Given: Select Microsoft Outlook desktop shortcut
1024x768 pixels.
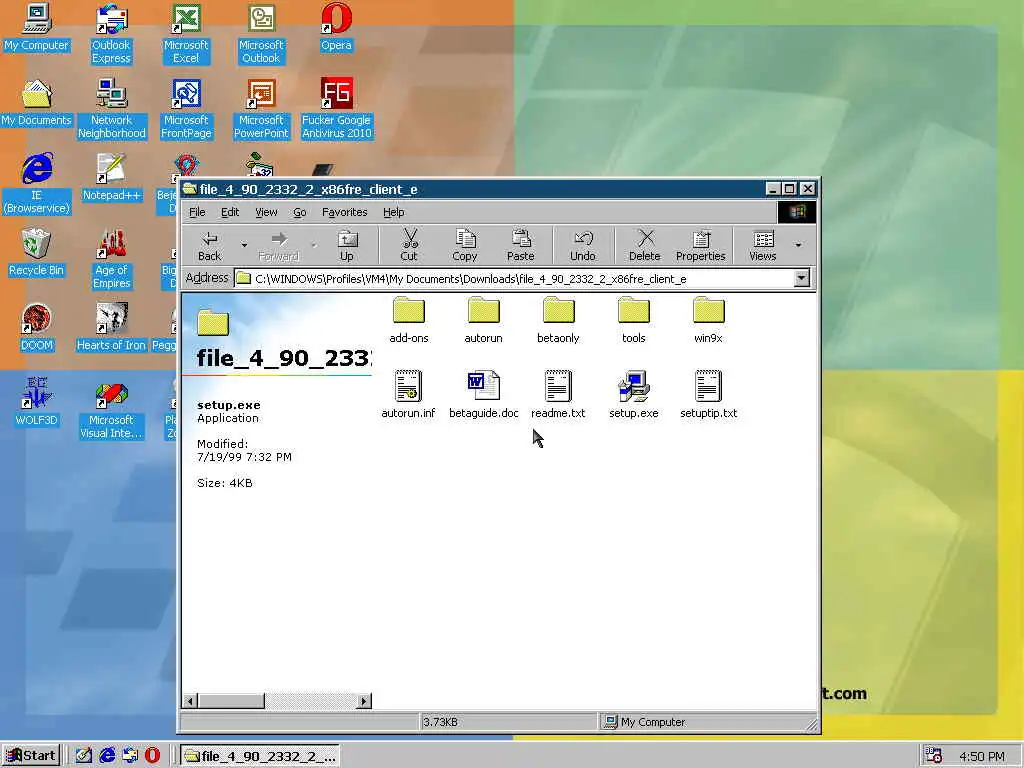Looking at the screenshot, I should [x=261, y=33].
